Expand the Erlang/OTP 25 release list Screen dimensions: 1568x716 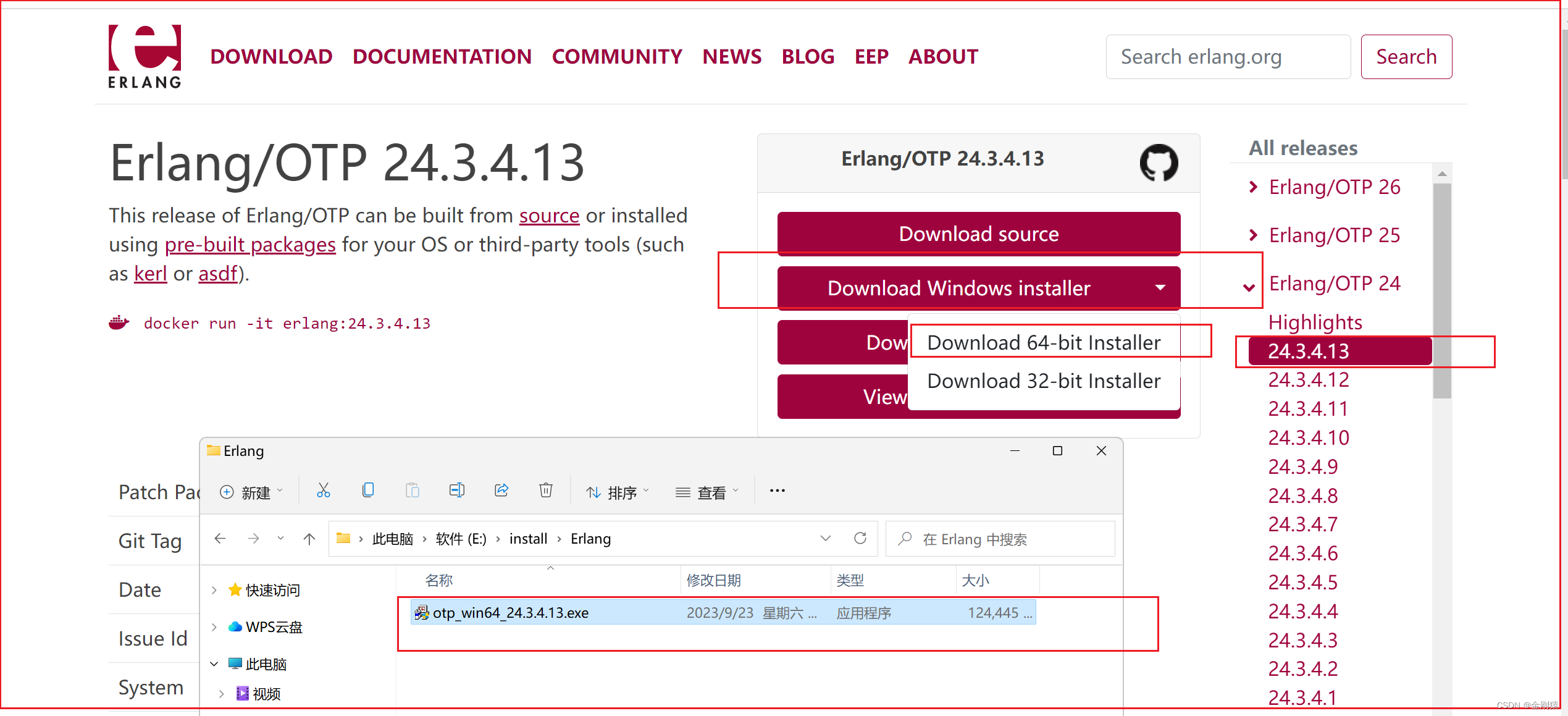pyautogui.click(x=1253, y=235)
